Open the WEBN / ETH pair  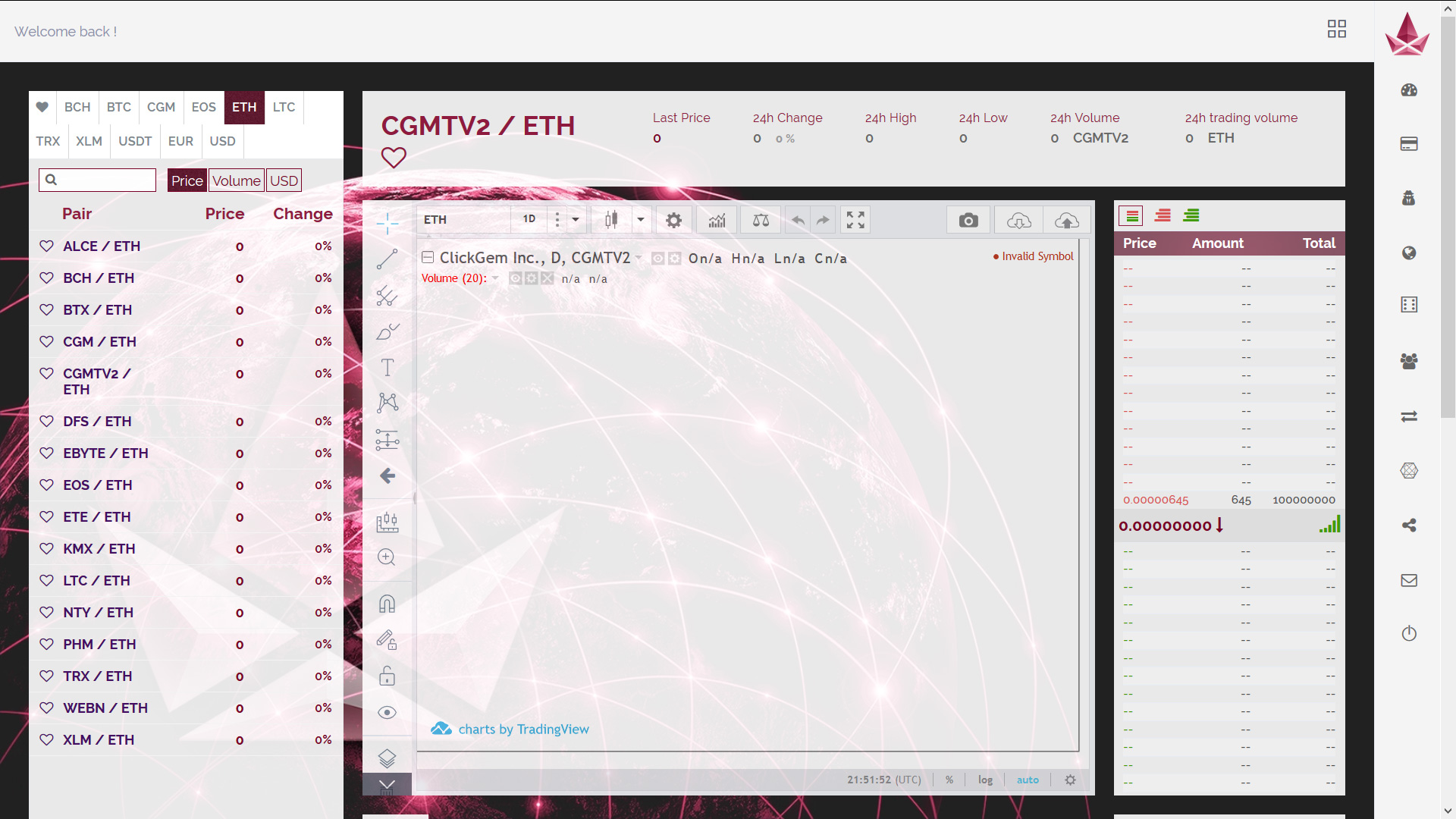[x=105, y=708]
